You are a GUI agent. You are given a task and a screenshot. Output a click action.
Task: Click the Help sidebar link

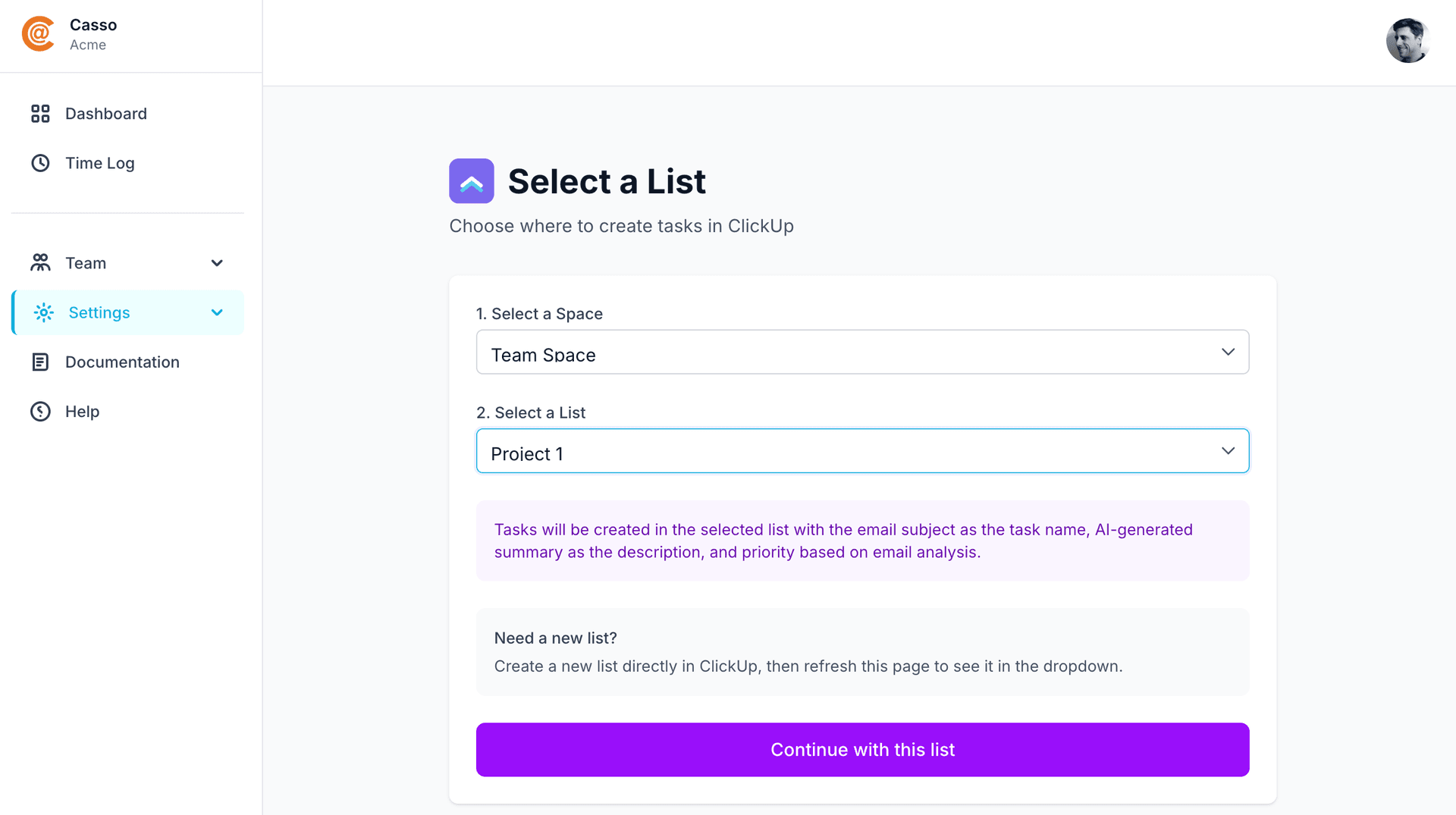tap(81, 411)
